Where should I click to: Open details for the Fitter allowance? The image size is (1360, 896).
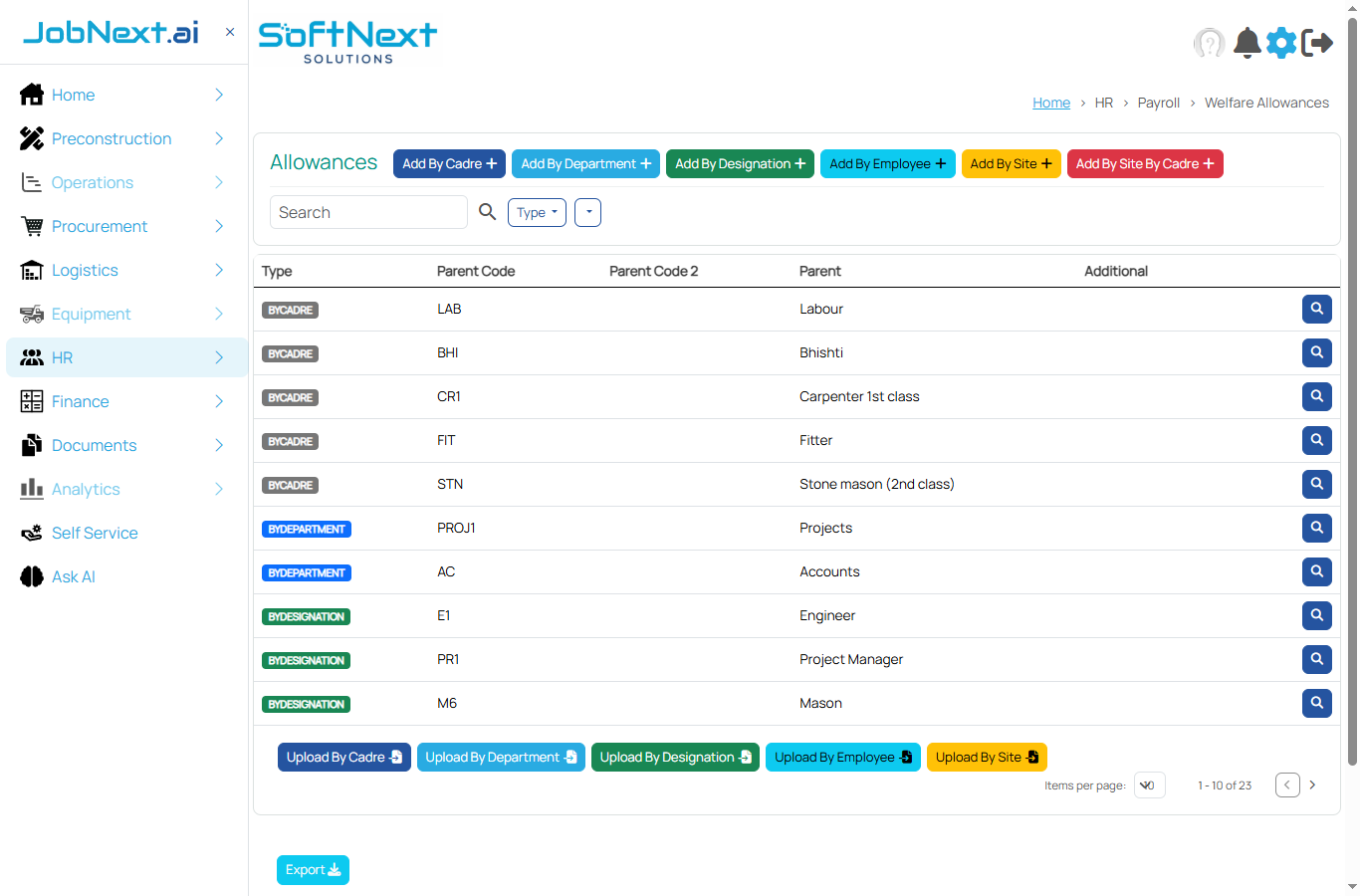point(1316,440)
